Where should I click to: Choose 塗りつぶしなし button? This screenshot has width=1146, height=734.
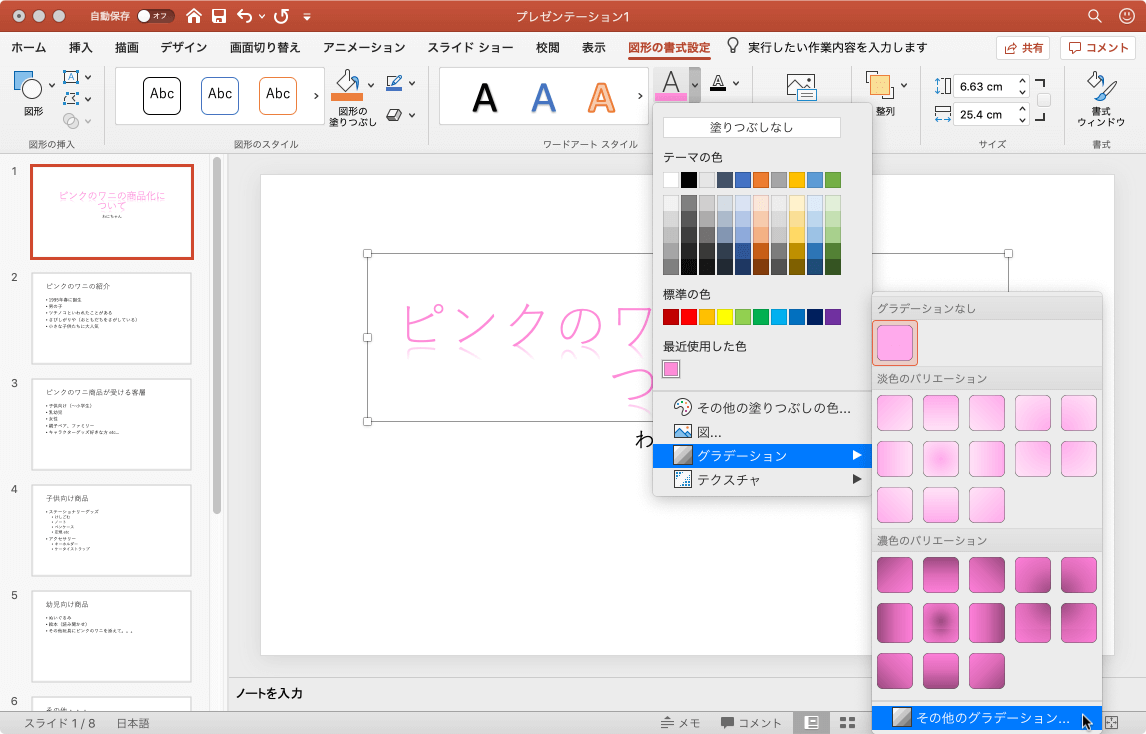pos(751,127)
